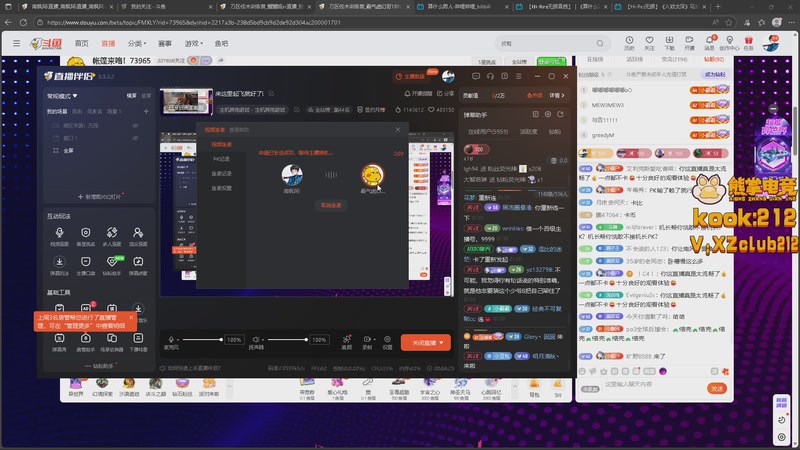
Task: Open the 弹幕助手 settings gear icon
Action: pyautogui.click(x=548, y=114)
